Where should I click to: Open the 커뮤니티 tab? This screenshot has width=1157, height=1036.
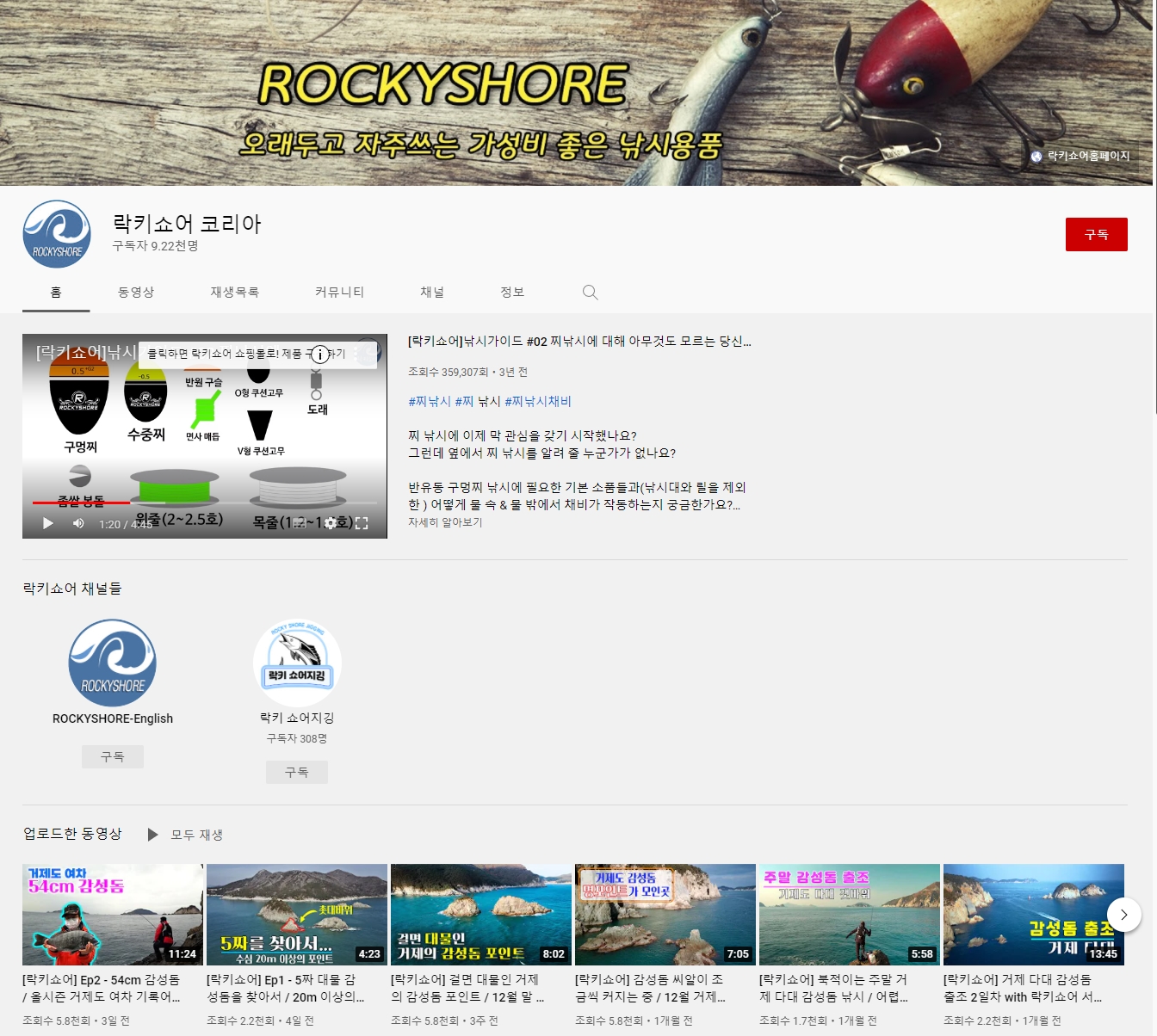pyautogui.click(x=339, y=293)
